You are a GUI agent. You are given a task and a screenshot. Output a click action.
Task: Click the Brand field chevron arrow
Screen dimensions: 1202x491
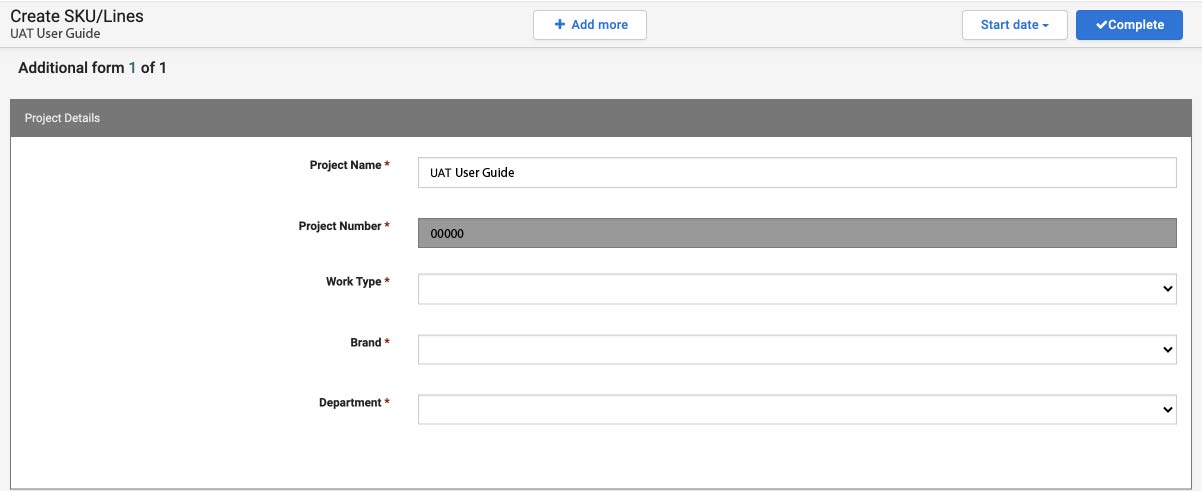(1168, 350)
